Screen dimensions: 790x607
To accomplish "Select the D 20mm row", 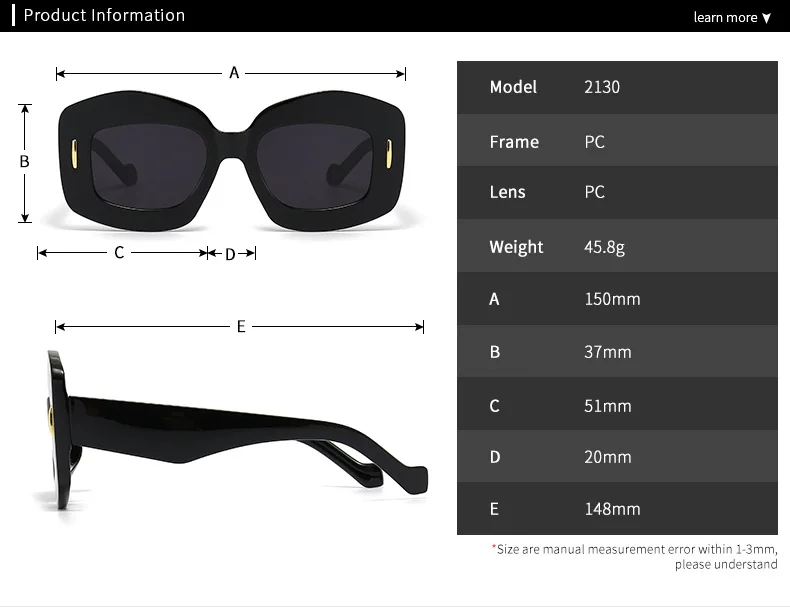I will click(617, 456).
